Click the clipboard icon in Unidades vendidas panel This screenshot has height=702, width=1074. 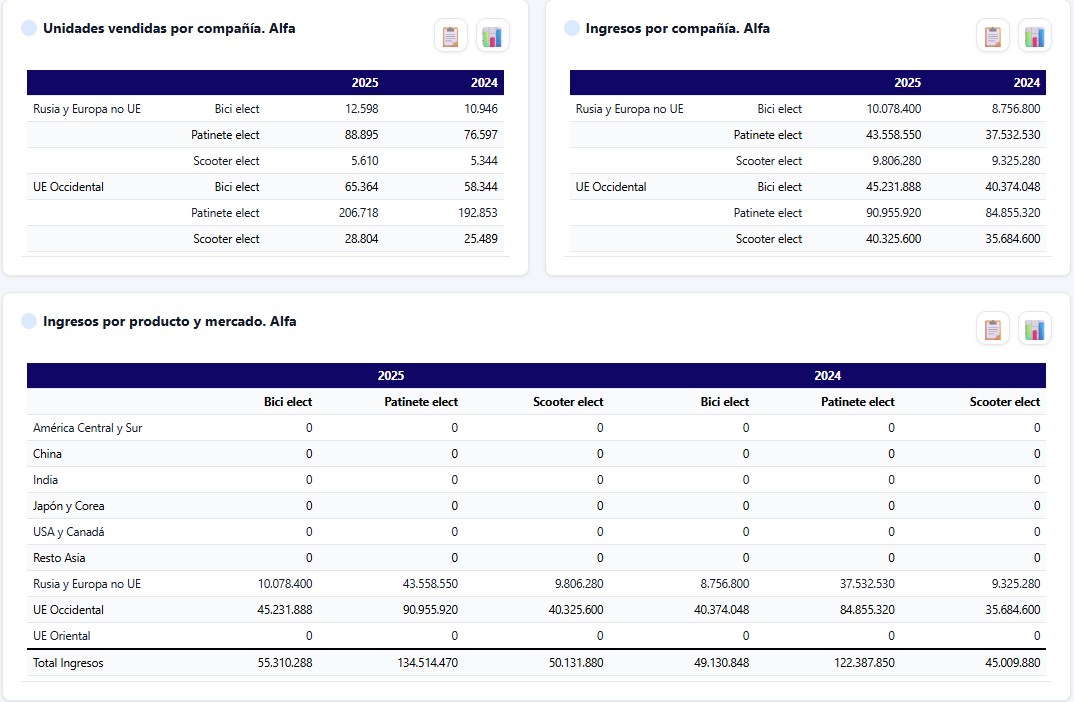[450, 36]
